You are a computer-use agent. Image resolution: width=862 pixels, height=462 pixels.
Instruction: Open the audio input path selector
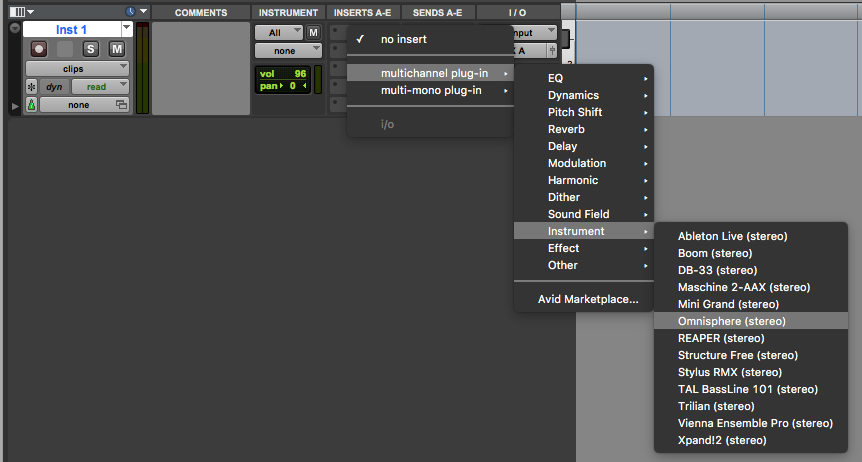tap(534, 32)
